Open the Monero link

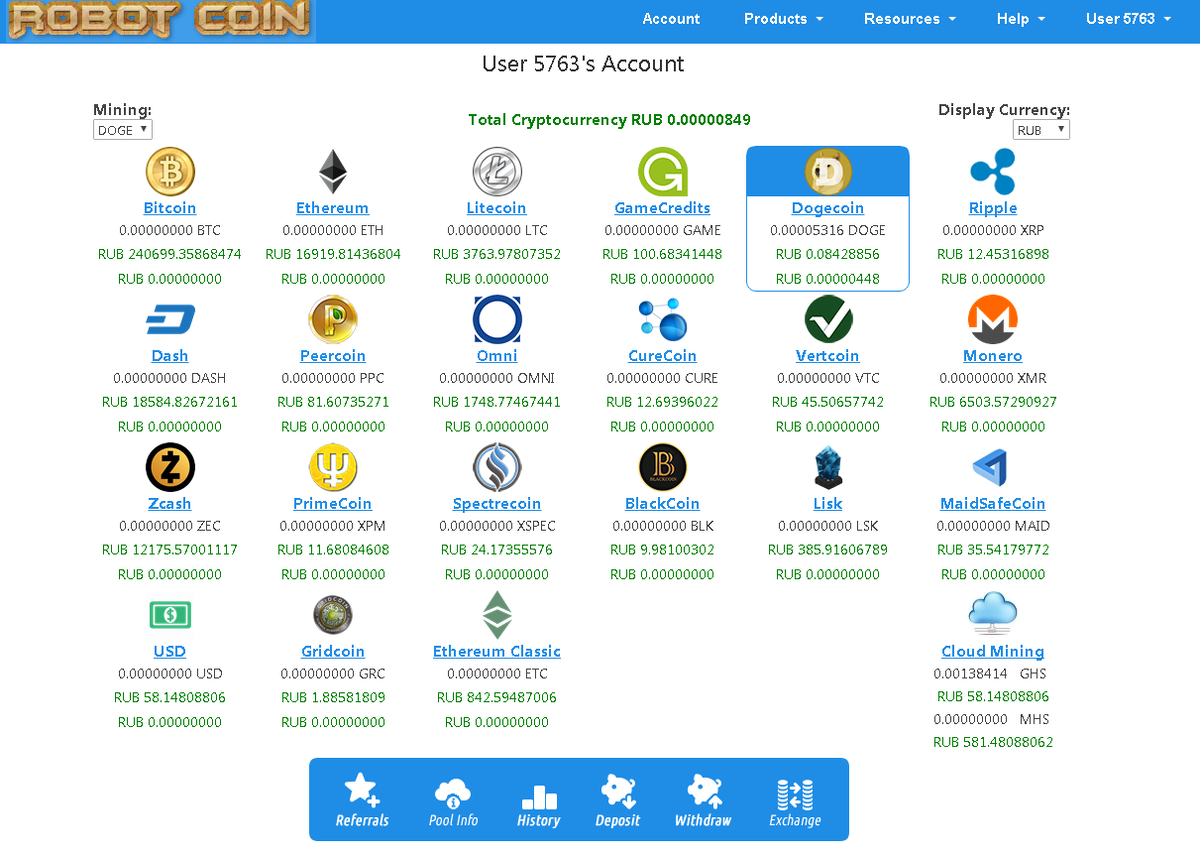tap(993, 356)
